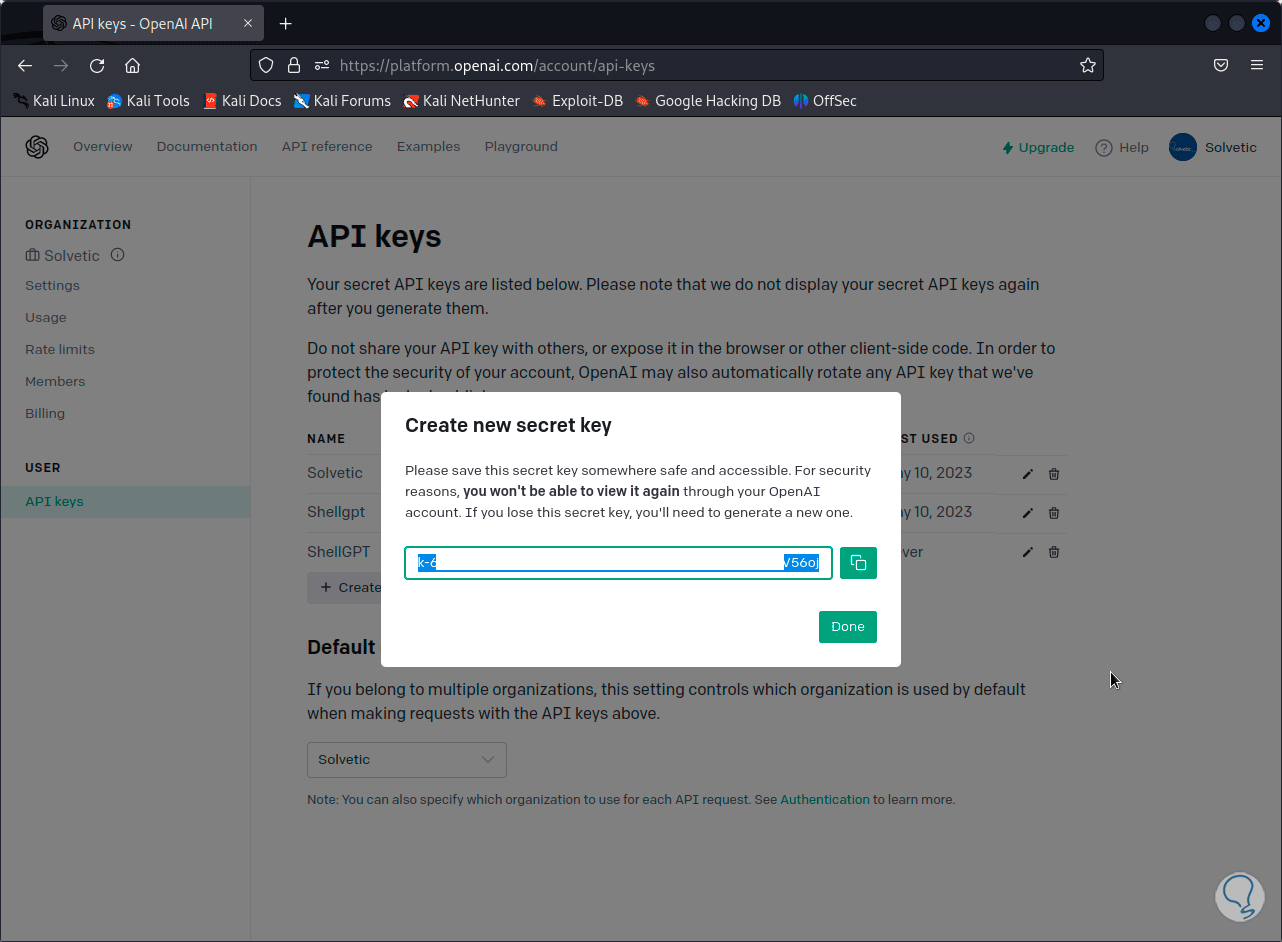Go to the browser home page
This screenshot has width=1282, height=942.
pyautogui.click(x=132, y=66)
